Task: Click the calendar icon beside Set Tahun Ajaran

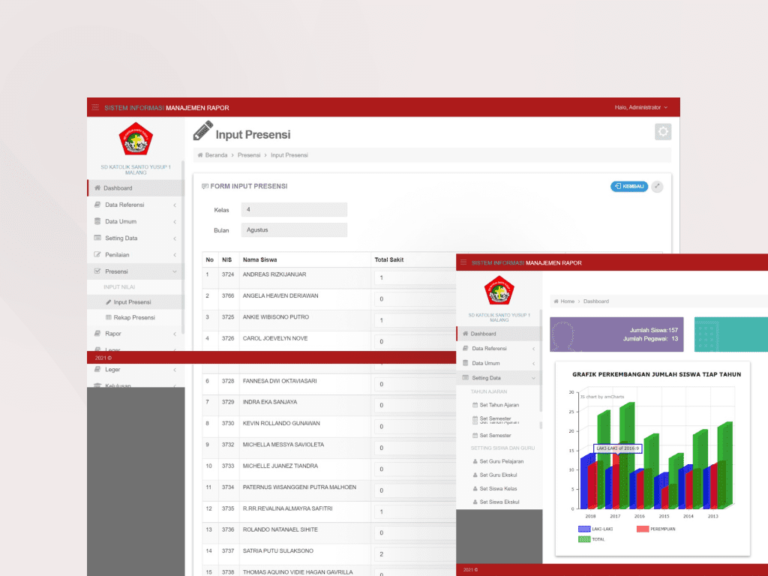Action: coord(474,405)
